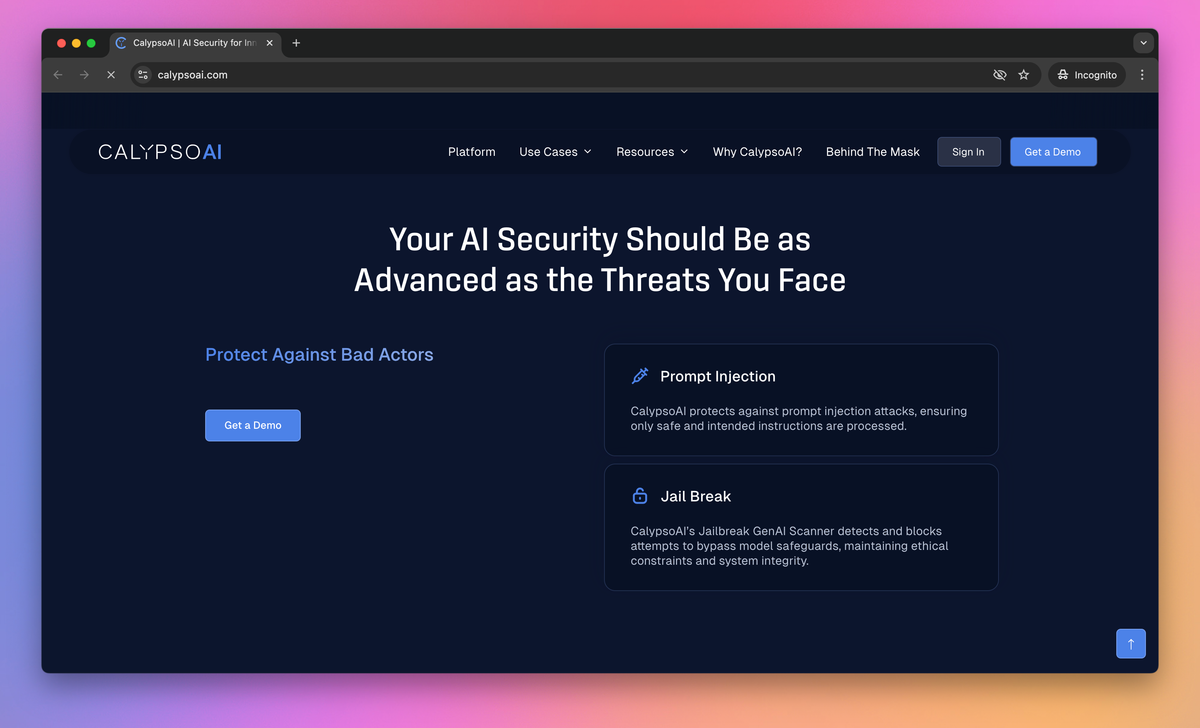This screenshot has width=1200, height=728.
Task: Click the scroll-to-top arrow button
Action: [1131, 644]
